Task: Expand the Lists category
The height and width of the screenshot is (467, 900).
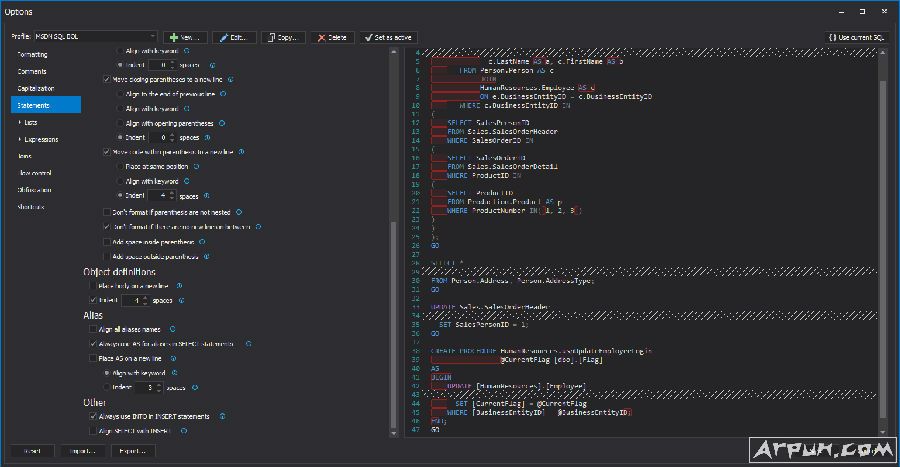Action: click(20, 122)
